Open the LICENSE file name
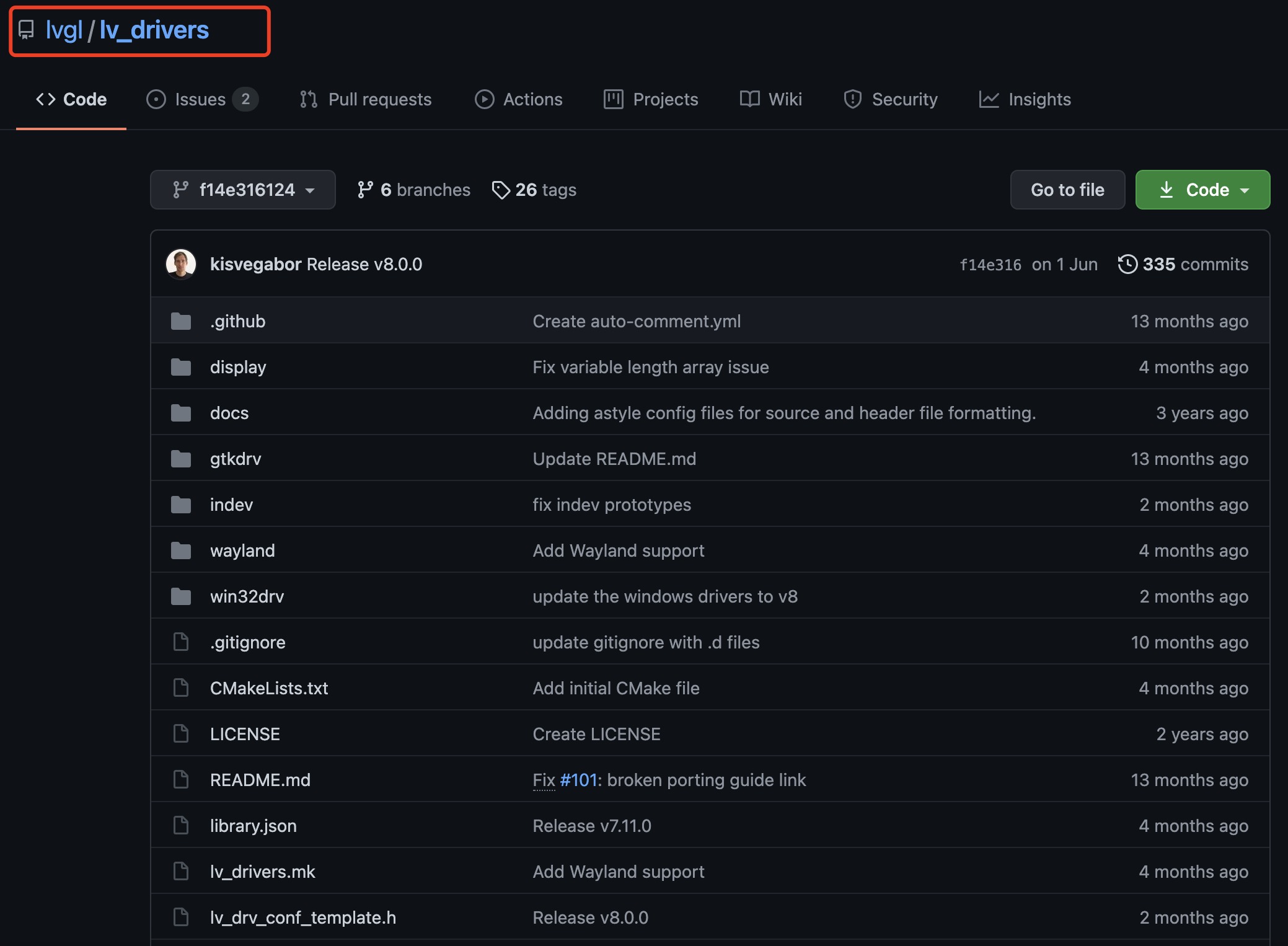Screen dimensions: 1288x946 coord(245,734)
